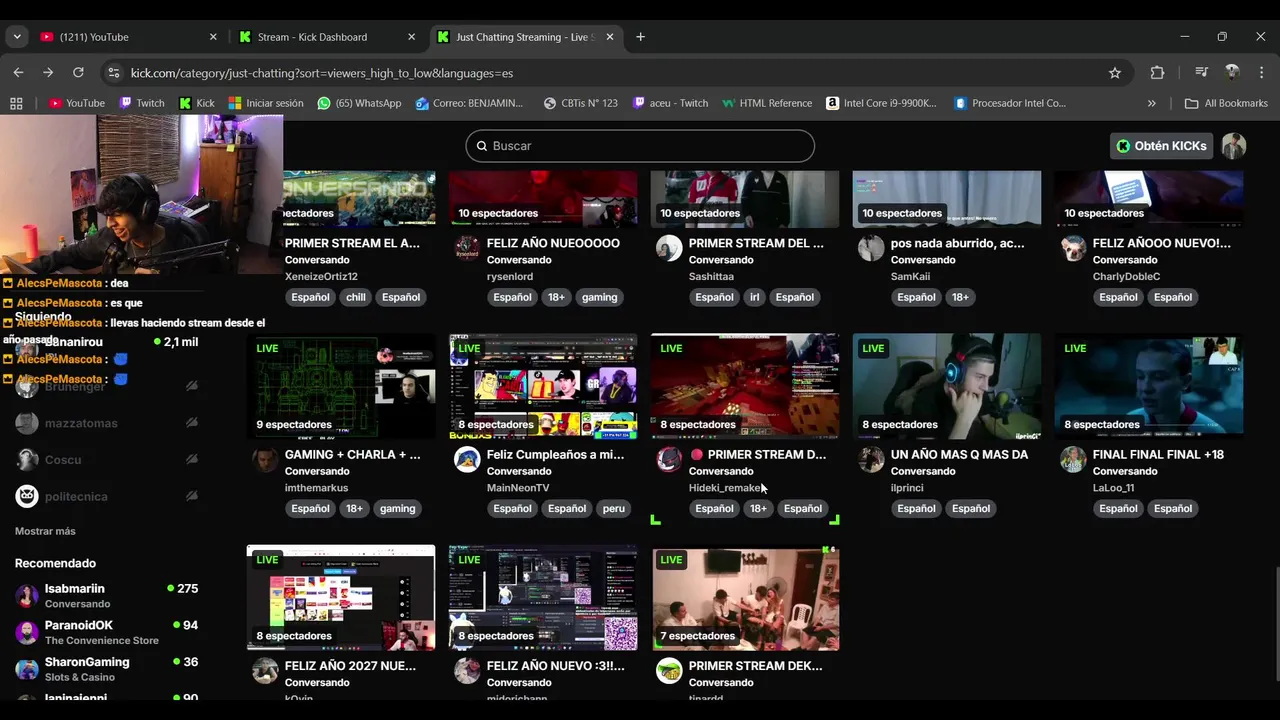
Task: Switch to the (1211) YouTube tab
Action: [128, 37]
